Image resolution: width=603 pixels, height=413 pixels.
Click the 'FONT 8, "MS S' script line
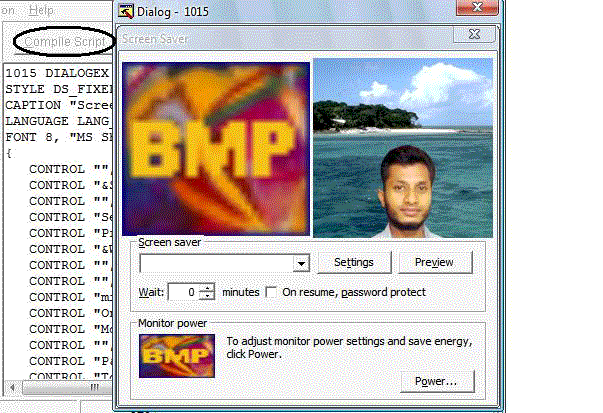[58, 137]
